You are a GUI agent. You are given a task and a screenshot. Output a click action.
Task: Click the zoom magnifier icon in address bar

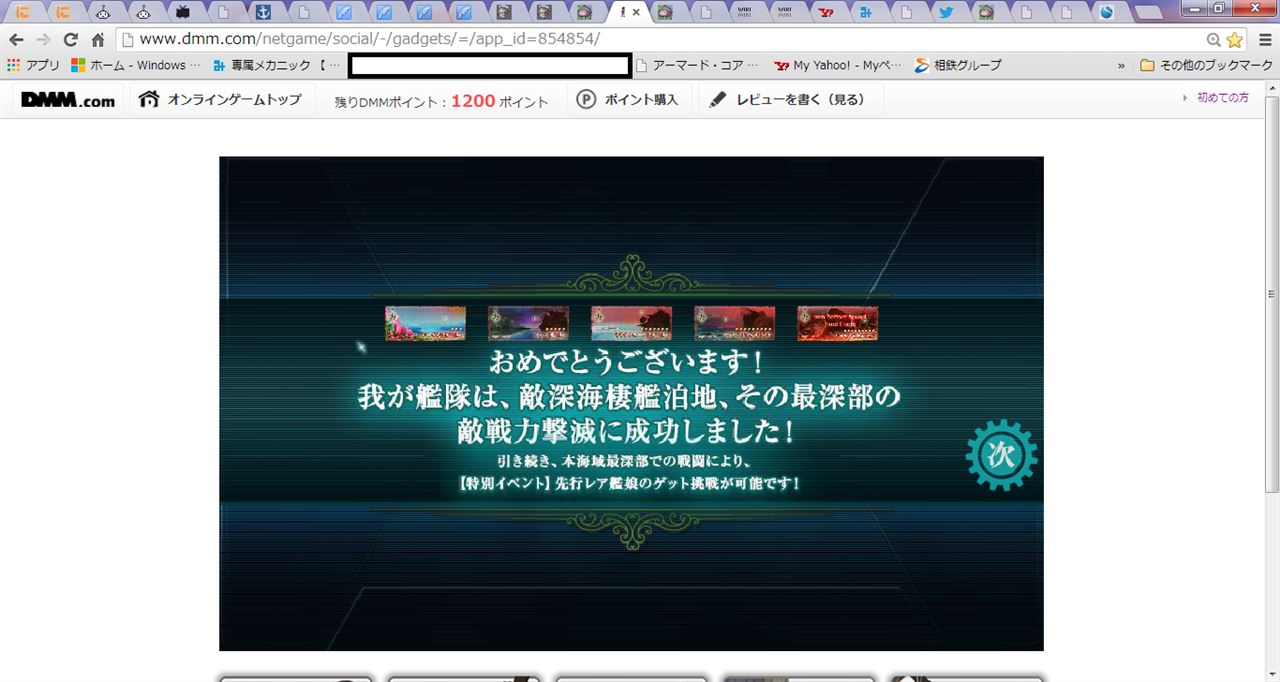coord(1213,40)
